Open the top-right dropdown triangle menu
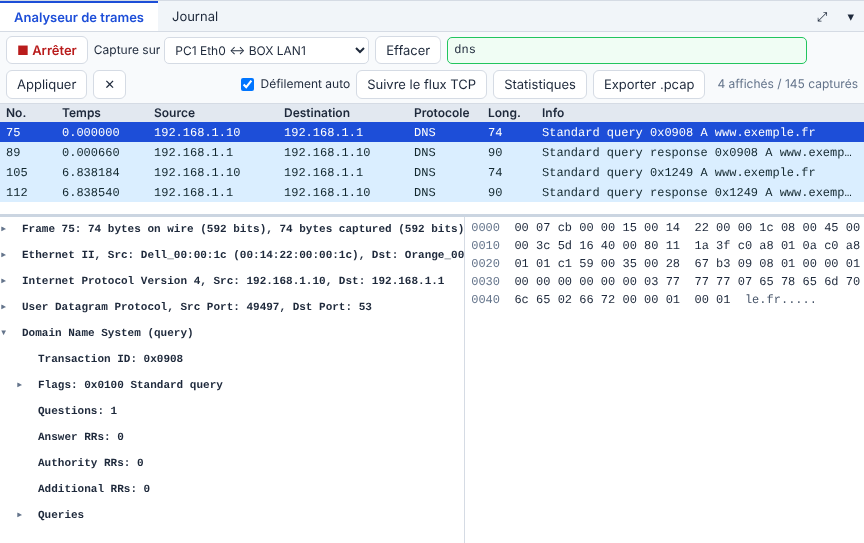Viewport: 864px width, 543px height. pos(850,17)
